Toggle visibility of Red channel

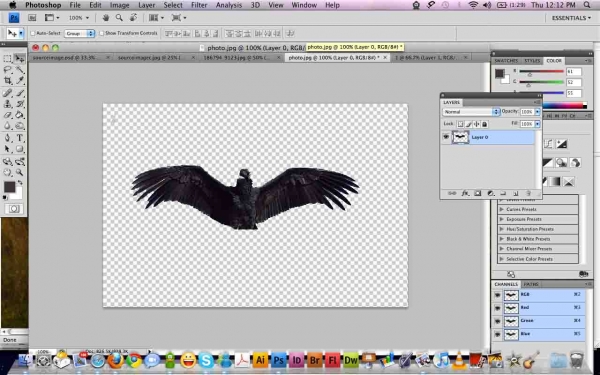[x=497, y=308]
